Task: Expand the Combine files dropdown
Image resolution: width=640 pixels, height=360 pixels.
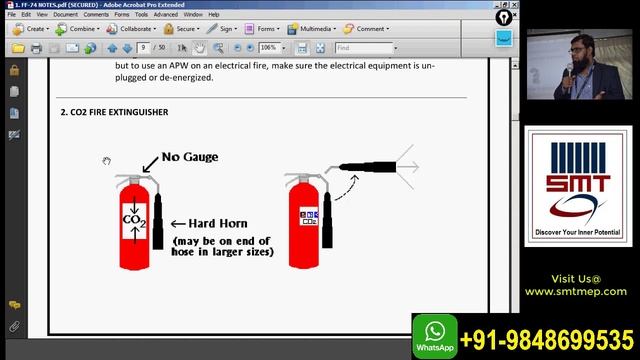Action: click(98, 29)
